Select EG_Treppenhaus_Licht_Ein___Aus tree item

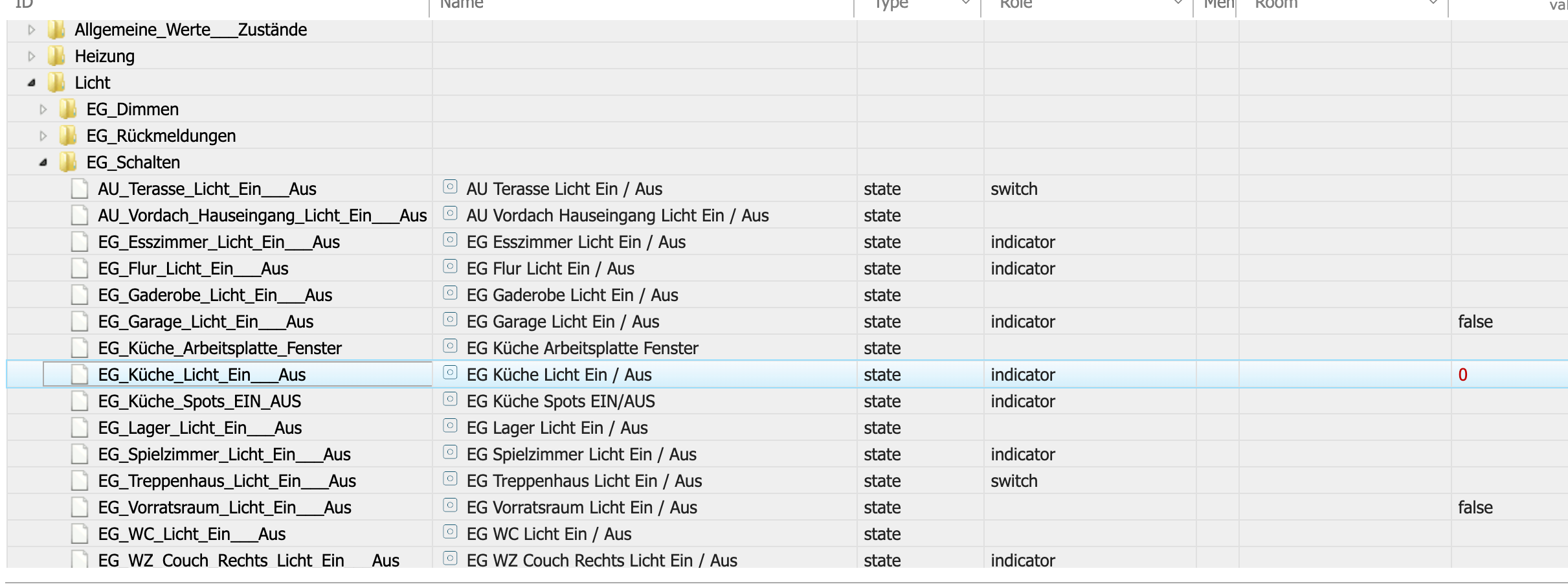click(x=227, y=481)
